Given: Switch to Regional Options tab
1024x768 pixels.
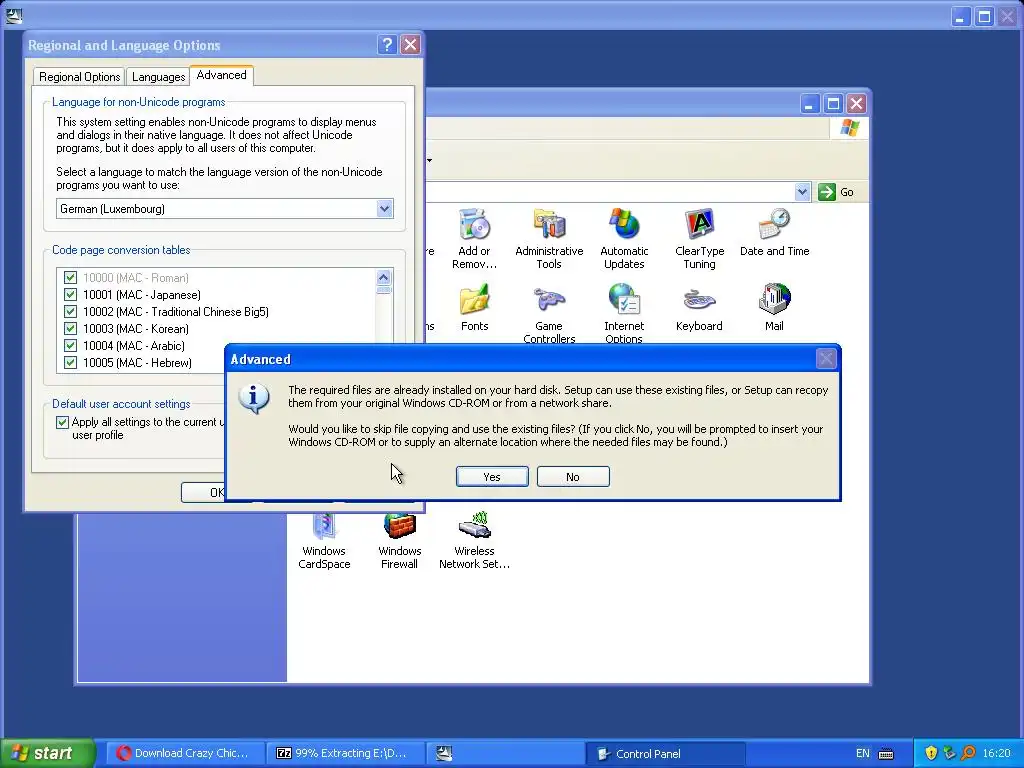Looking at the screenshot, I should [x=80, y=76].
